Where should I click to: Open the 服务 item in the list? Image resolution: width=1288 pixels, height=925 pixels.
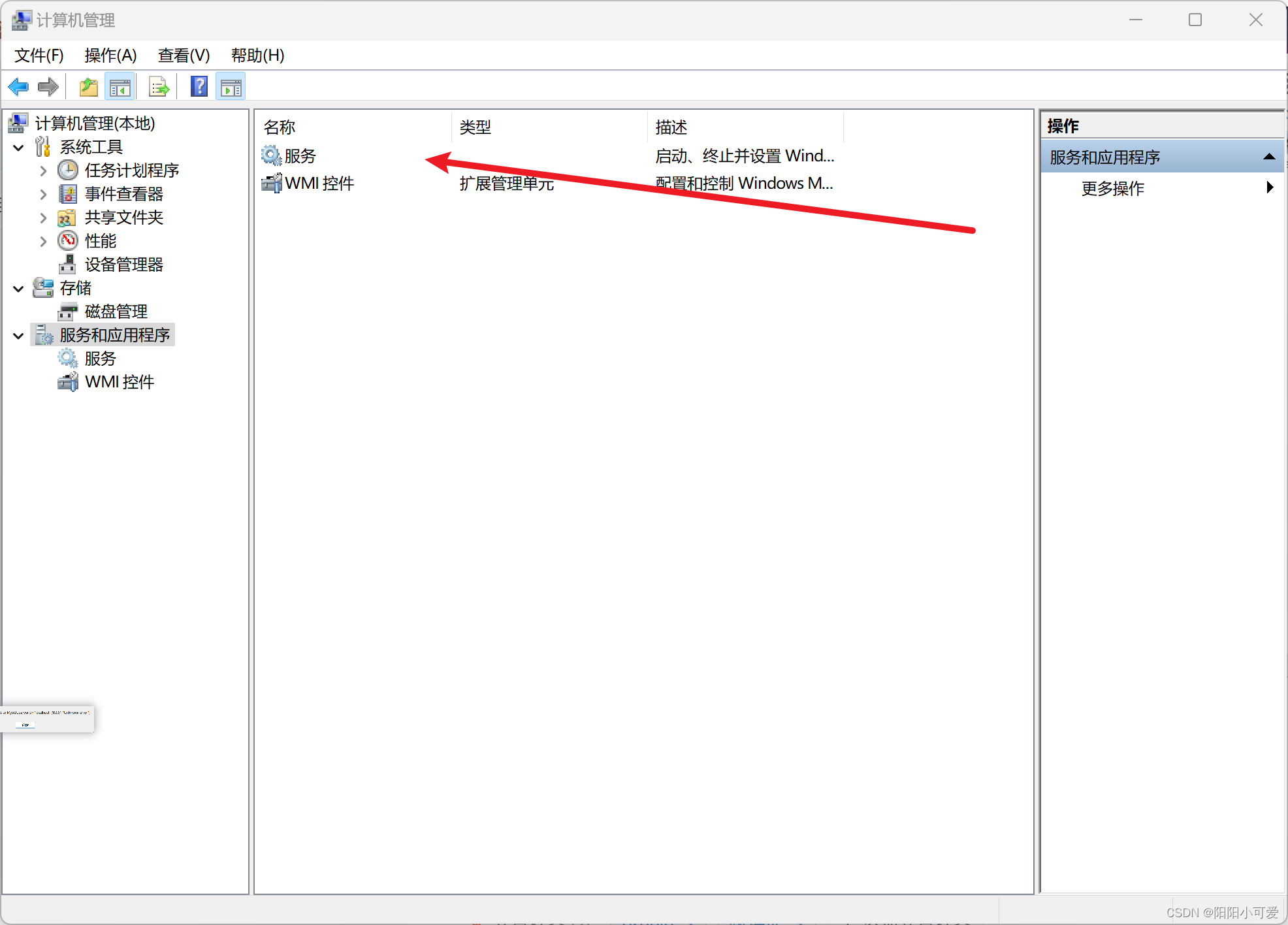tap(300, 155)
